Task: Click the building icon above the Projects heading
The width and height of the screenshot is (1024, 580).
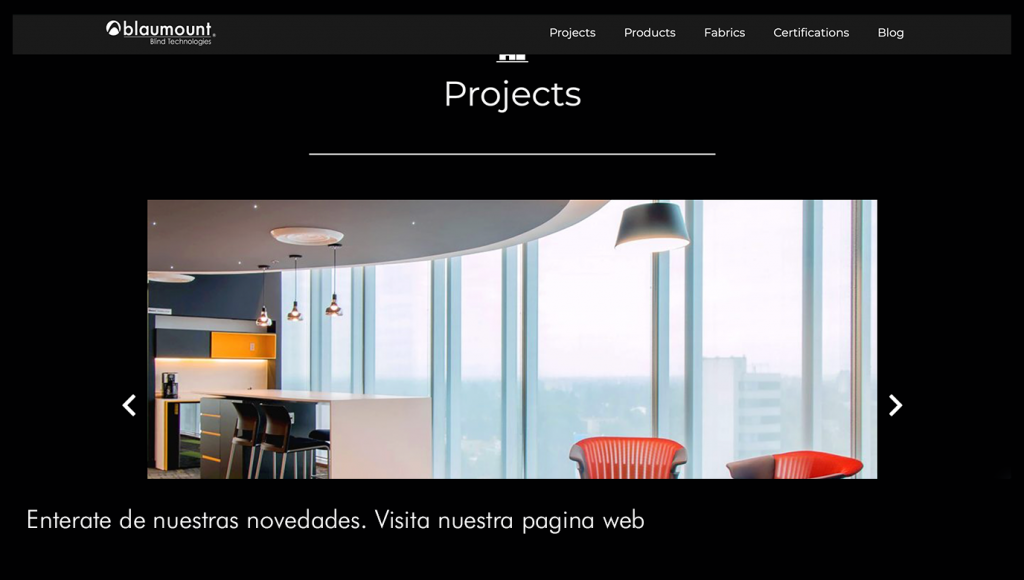Action: point(512,58)
